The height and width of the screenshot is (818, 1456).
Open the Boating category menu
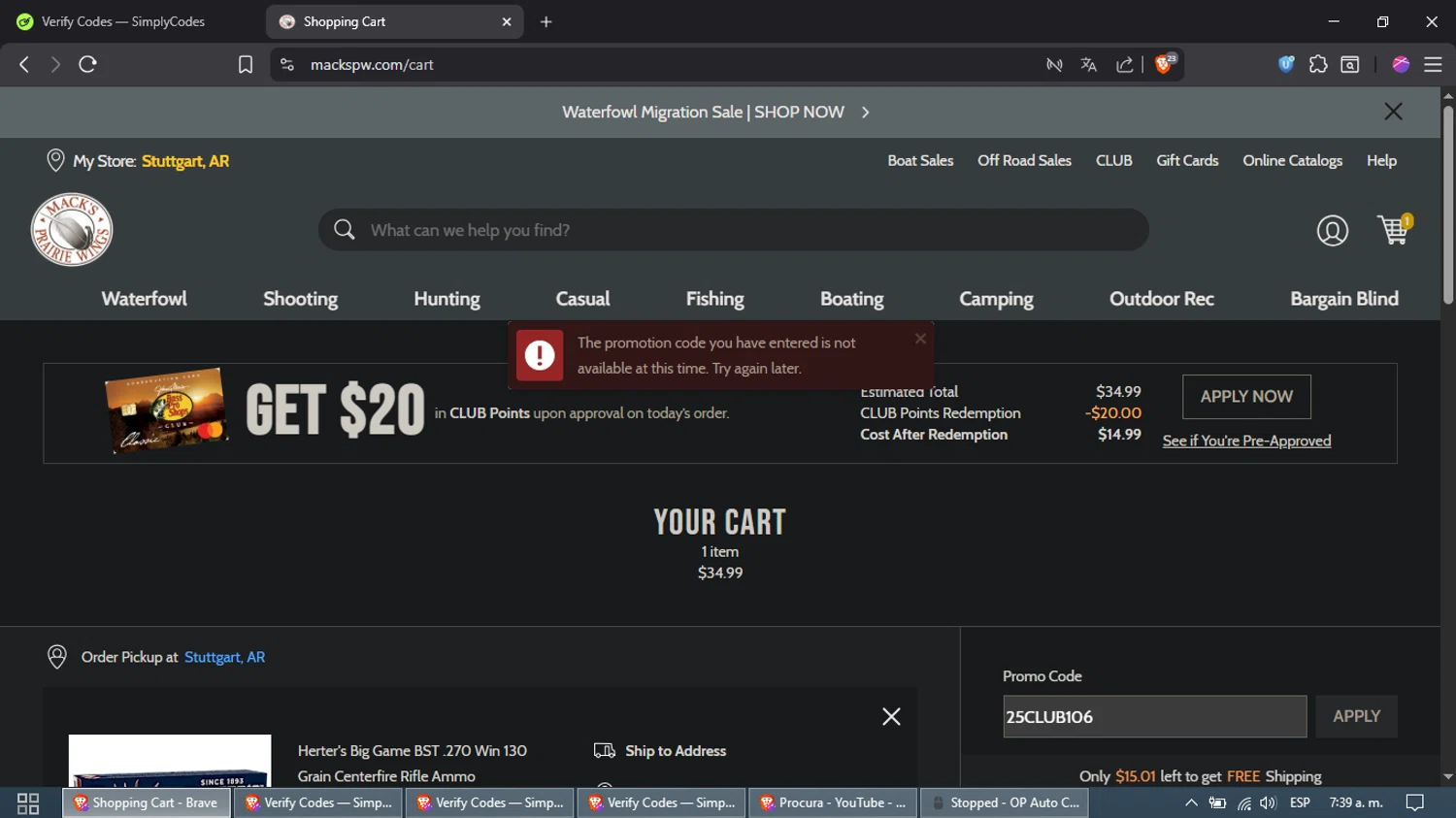click(x=852, y=299)
